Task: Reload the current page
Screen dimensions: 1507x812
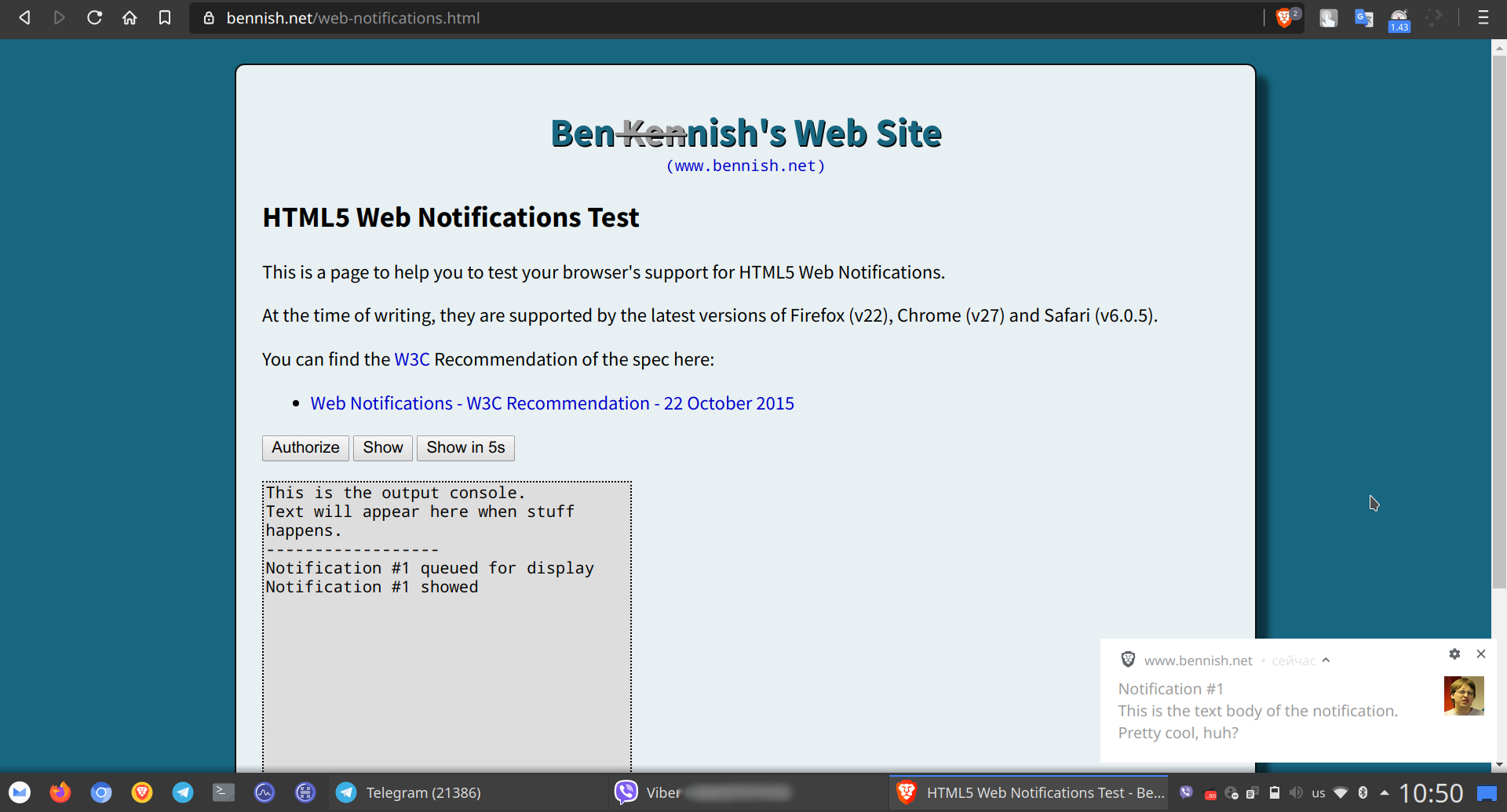Action: click(x=94, y=17)
